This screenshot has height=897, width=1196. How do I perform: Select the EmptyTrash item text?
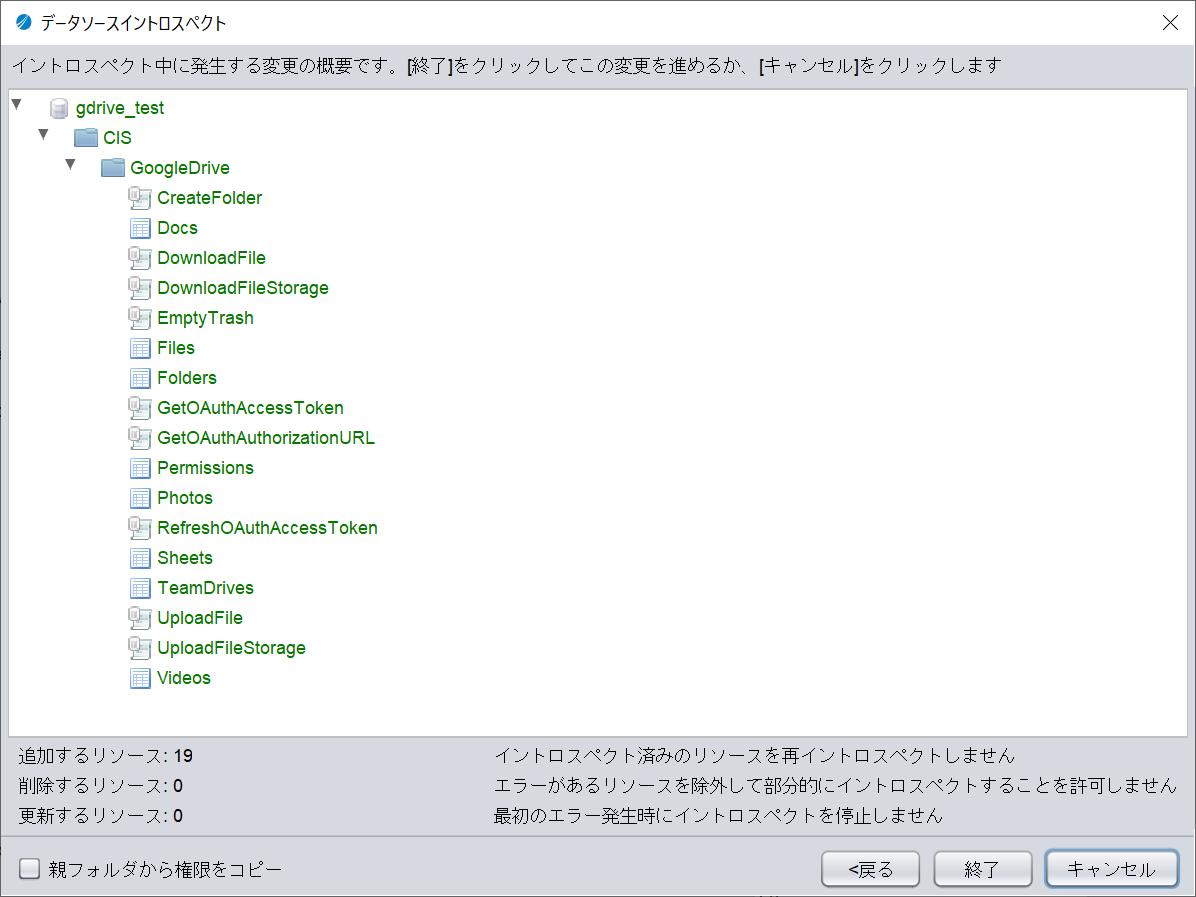click(x=205, y=318)
